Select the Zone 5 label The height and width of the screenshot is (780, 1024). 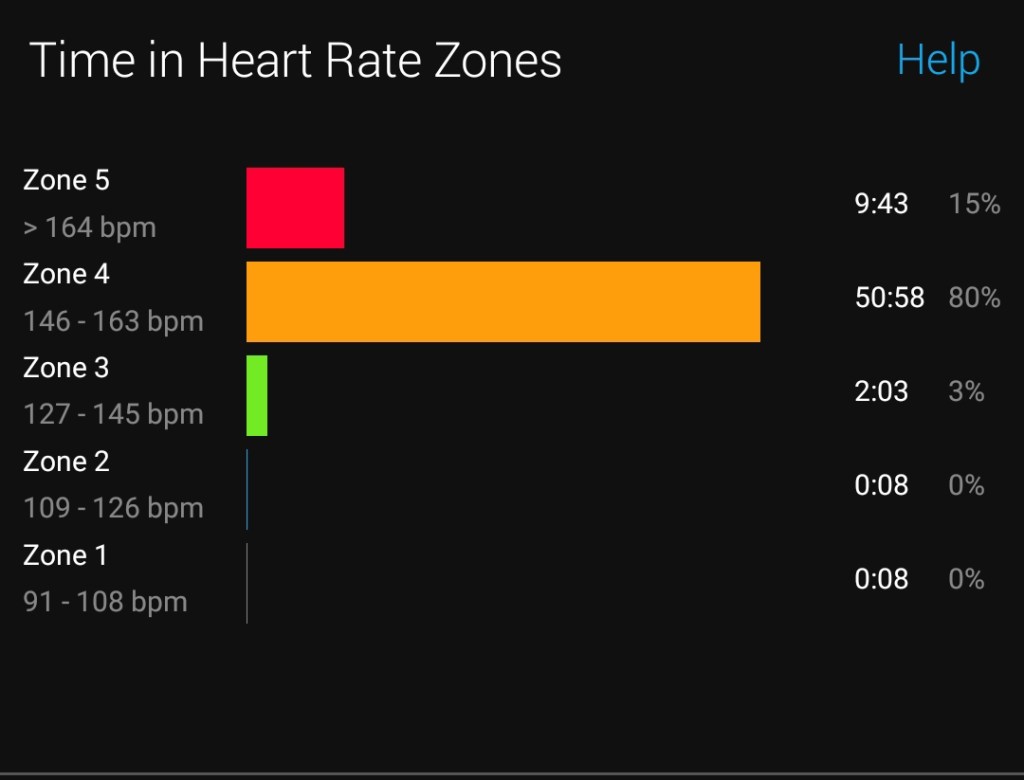(66, 181)
